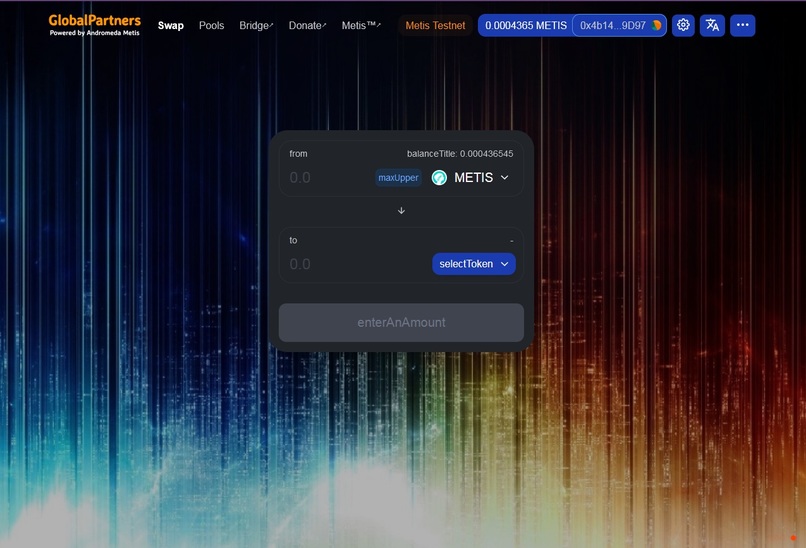Screen dimensions: 806x548
Task: Click the METIS token logo icon
Action: [x=439, y=178]
